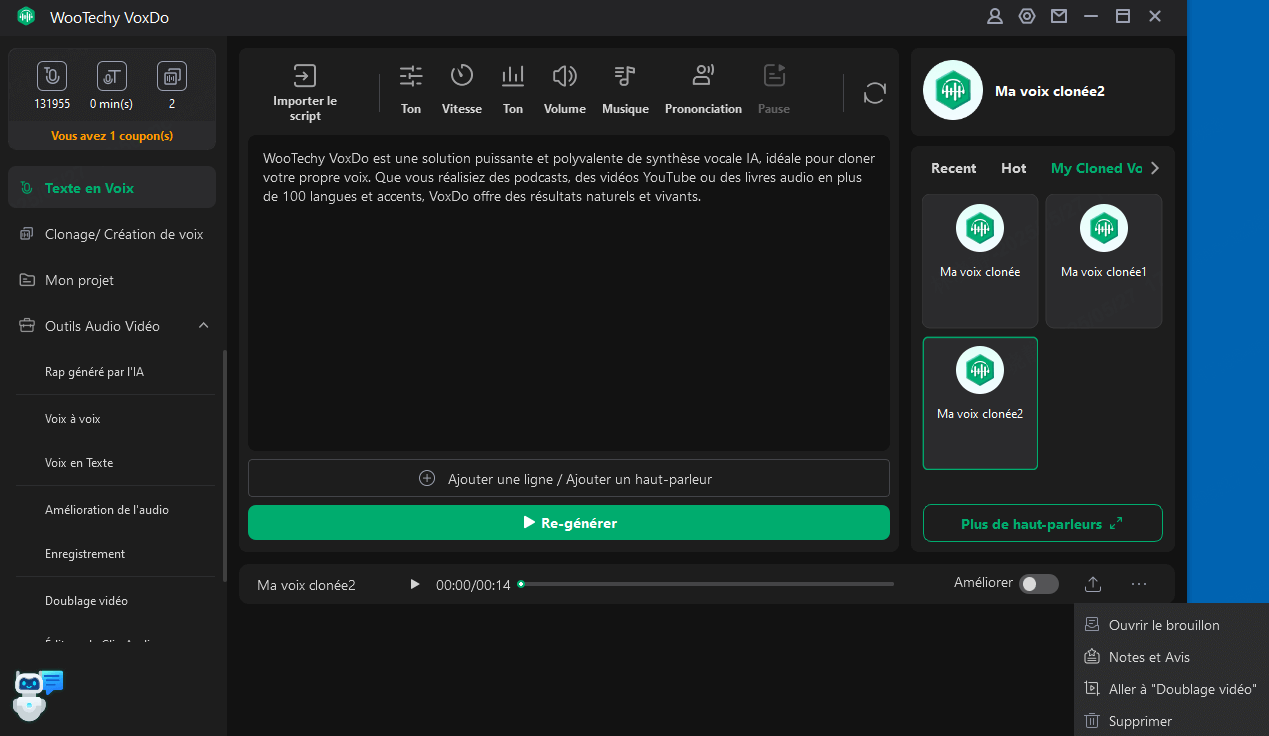1269x736 pixels.
Task: Open the Prononciation tool
Action: coord(703,90)
